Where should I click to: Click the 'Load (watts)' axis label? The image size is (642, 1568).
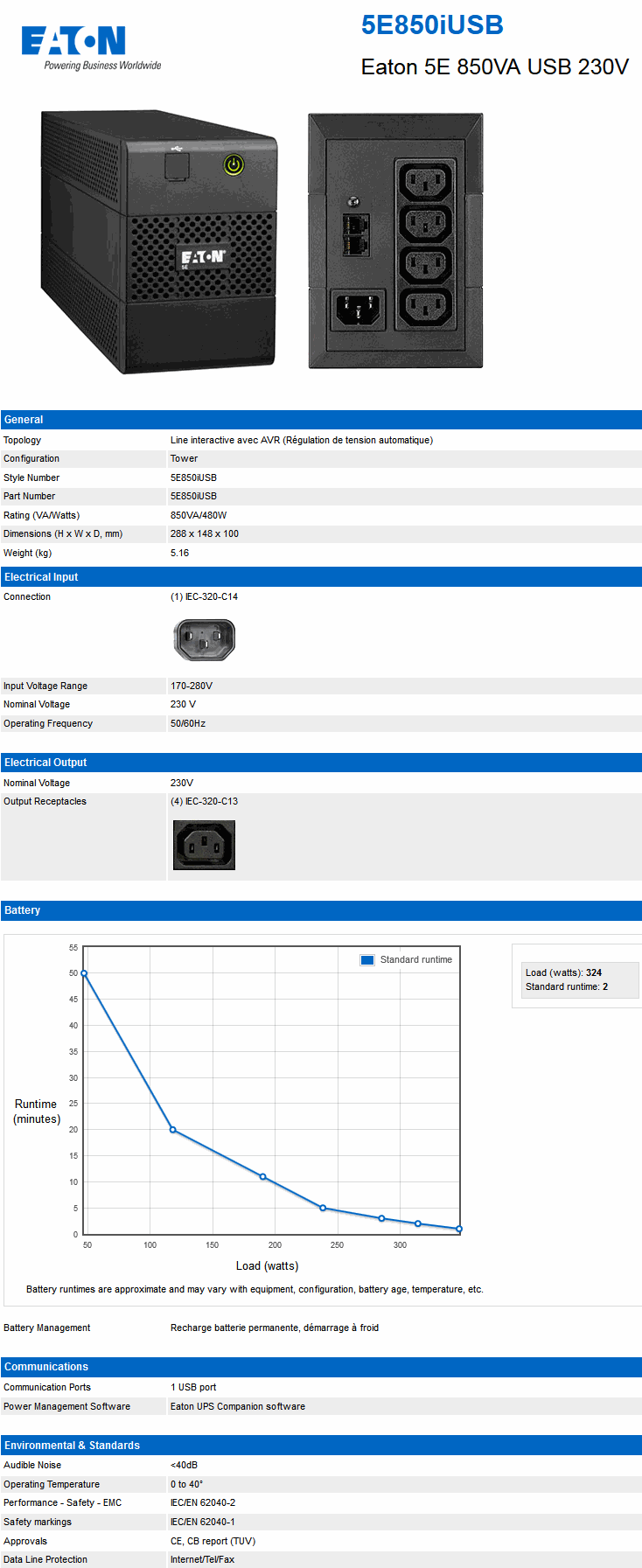pyautogui.click(x=267, y=1265)
